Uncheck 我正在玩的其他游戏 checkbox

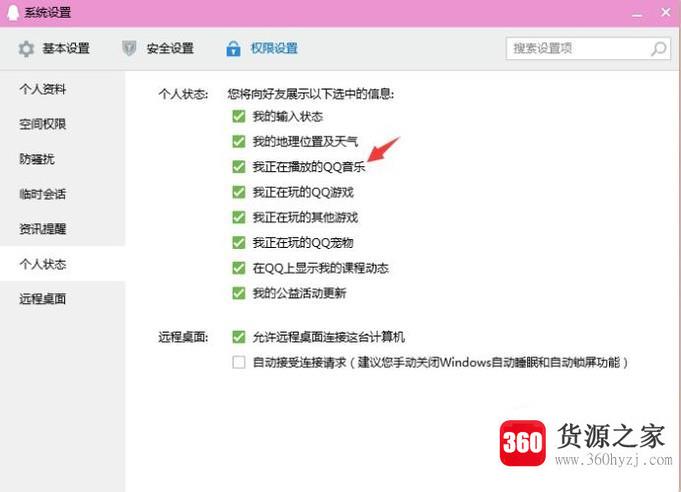pos(239,217)
